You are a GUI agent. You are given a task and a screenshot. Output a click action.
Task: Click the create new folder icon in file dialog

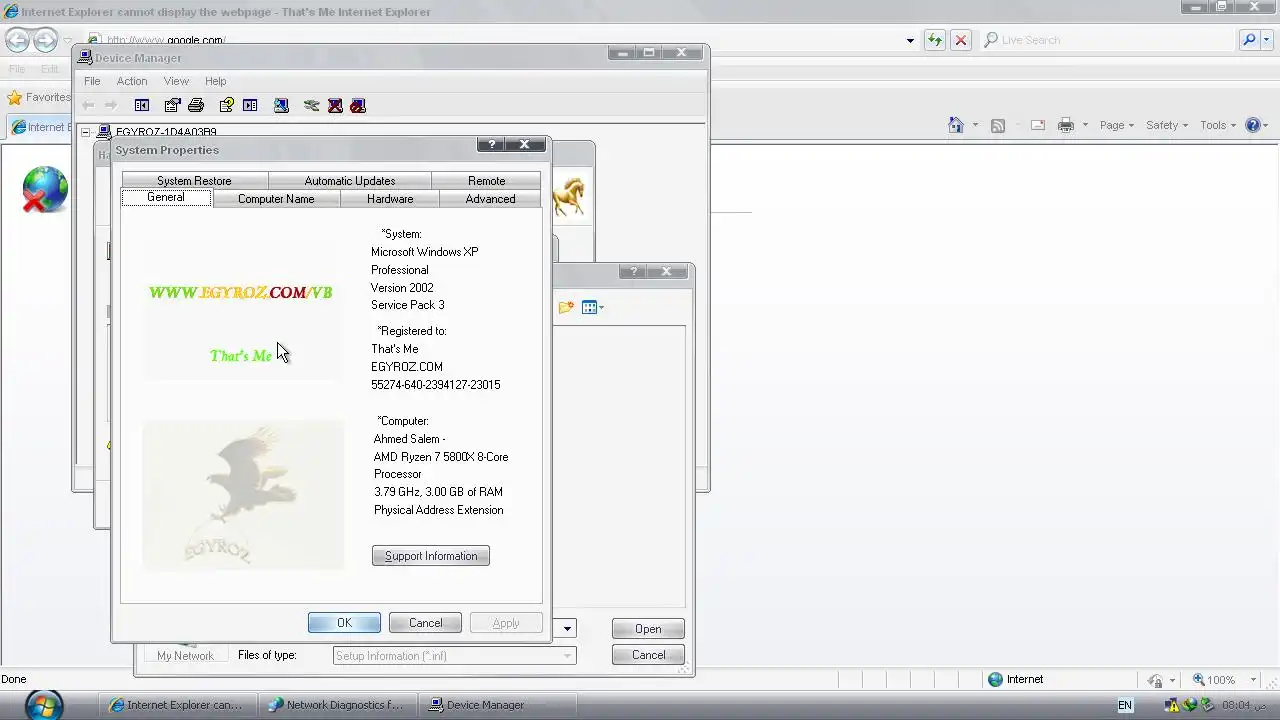coord(566,307)
